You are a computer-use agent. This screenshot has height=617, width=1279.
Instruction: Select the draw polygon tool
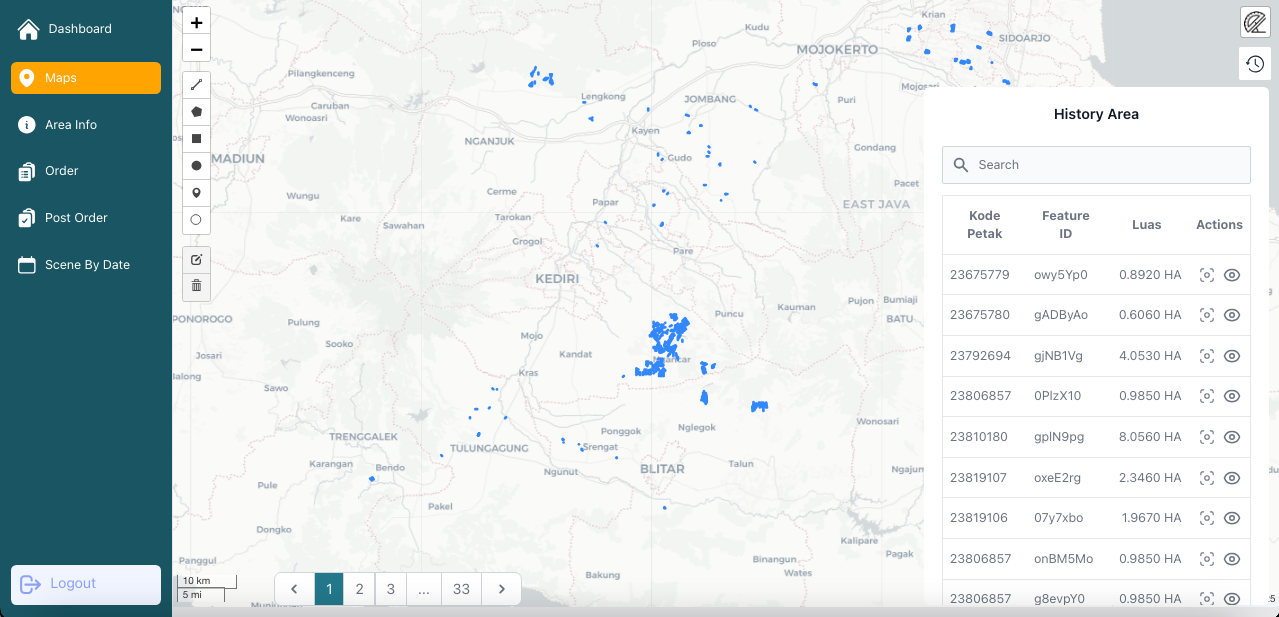click(196, 112)
